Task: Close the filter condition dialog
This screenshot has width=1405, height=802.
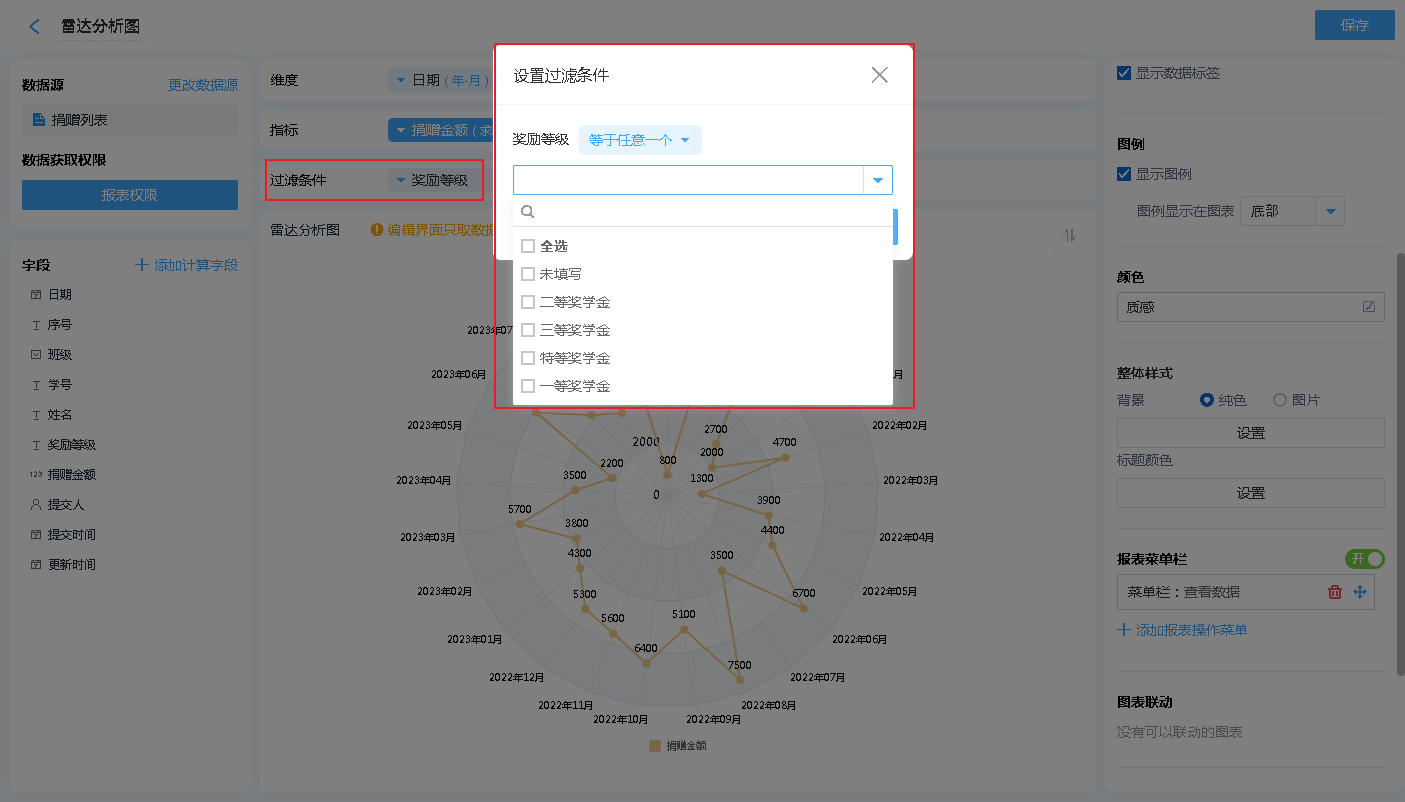Action: tap(879, 75)
